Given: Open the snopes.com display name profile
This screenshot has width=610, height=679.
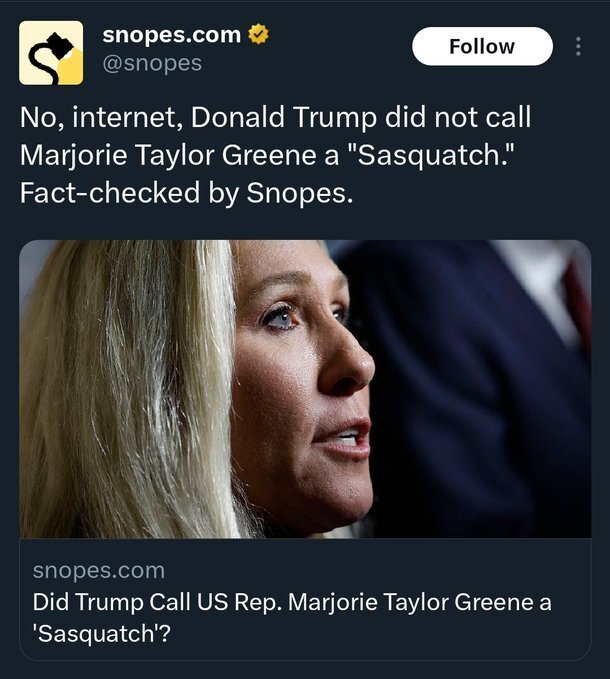Looking at the screenshot, I should click(171, 35).
